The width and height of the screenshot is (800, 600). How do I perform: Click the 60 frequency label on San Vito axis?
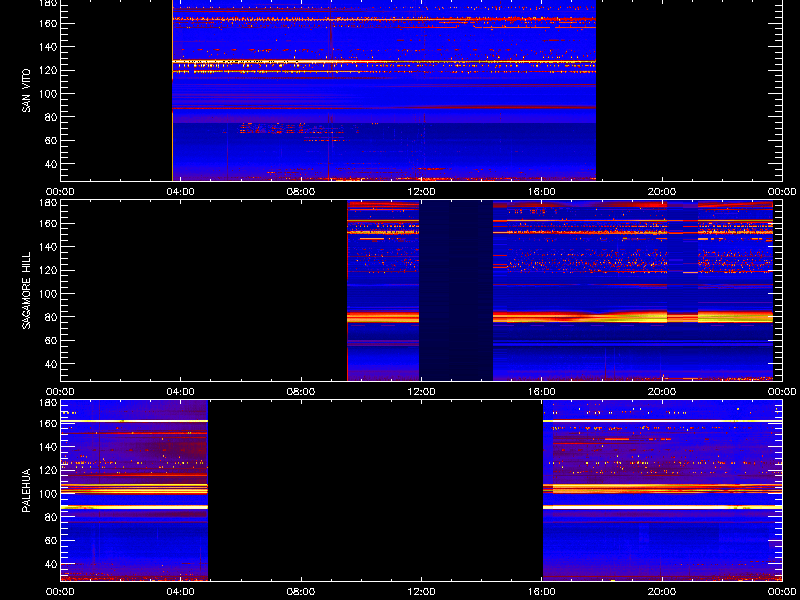coord(51,140)
